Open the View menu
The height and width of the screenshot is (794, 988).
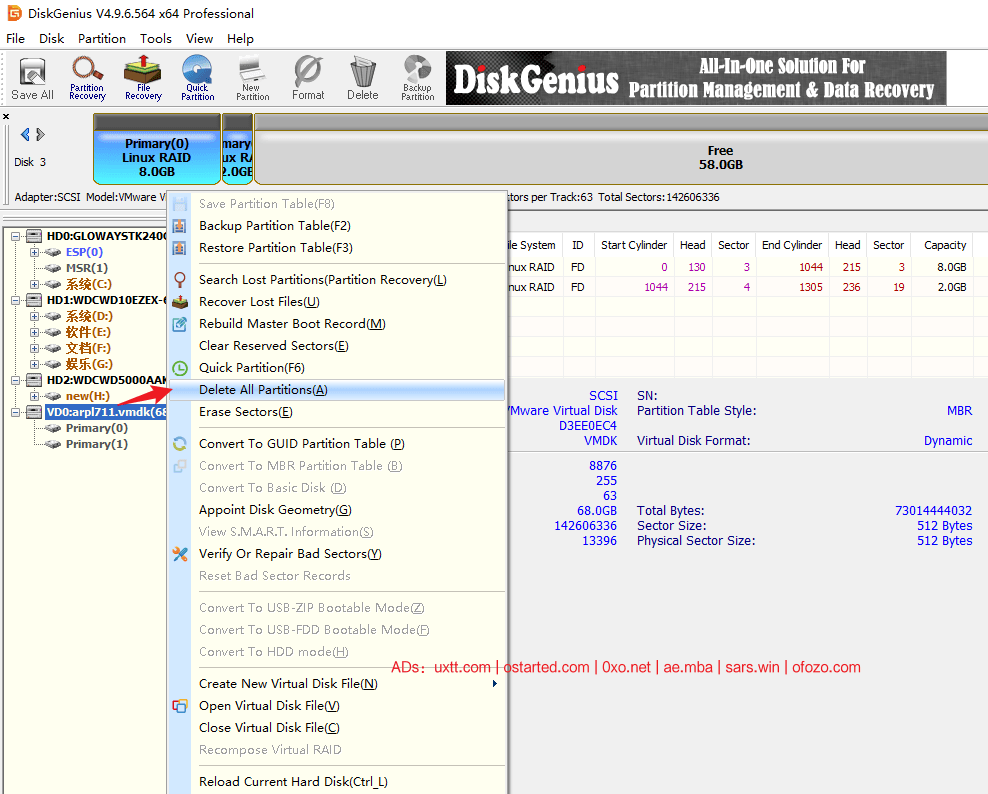pyautogui.click(x=199, y=38)
